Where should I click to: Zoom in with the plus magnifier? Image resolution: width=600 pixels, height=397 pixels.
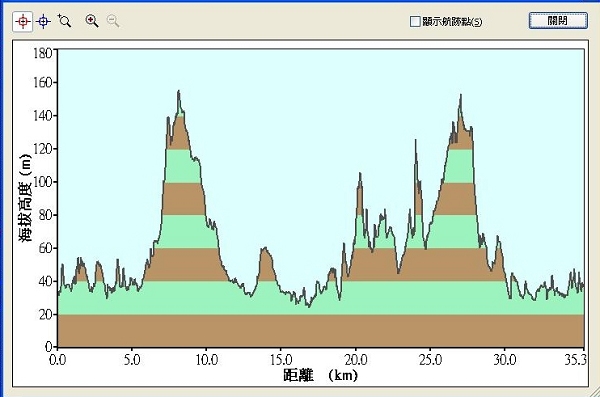[x=92, y=21]
